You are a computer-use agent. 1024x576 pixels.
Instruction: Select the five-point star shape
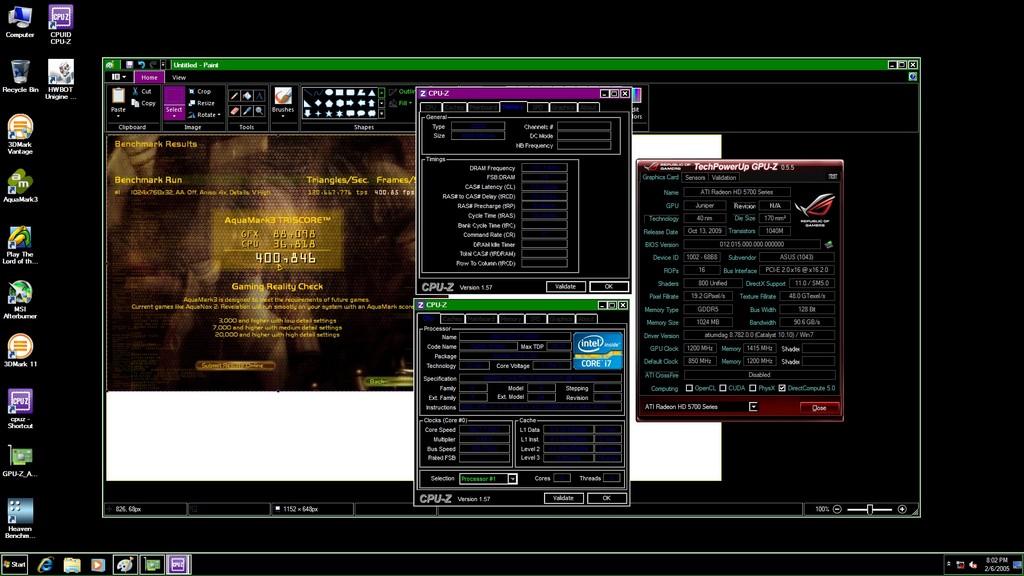328,114
